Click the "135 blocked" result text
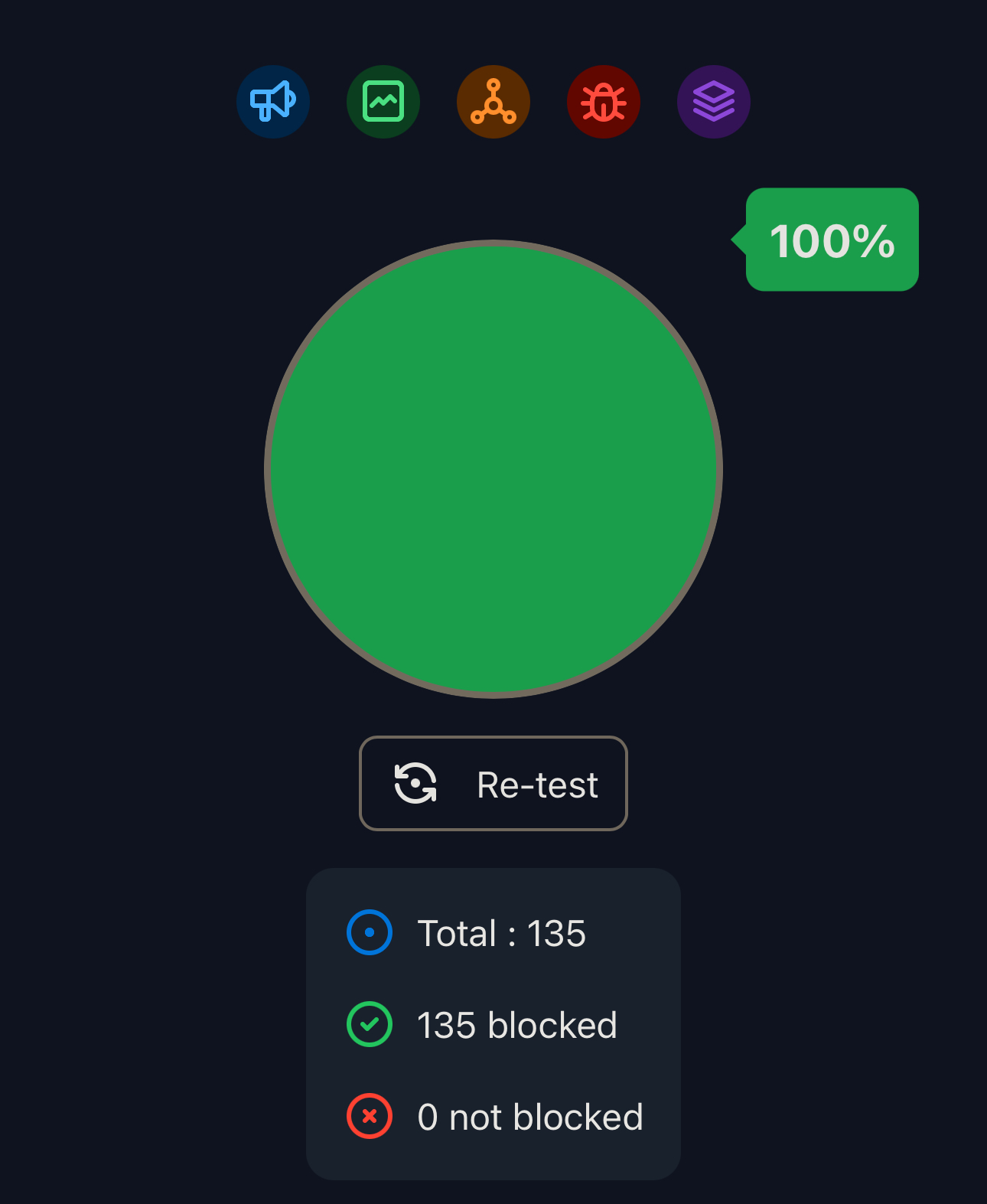 tap(516, 1025)
